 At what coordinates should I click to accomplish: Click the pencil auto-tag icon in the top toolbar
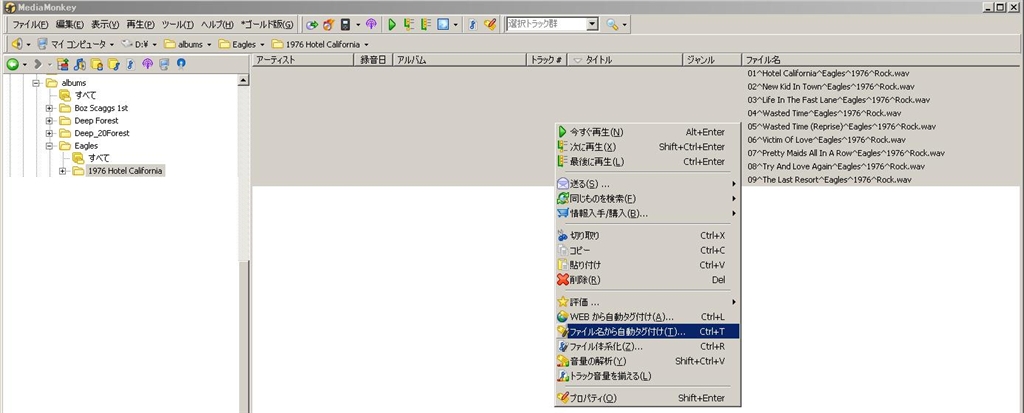pos(490,24)
